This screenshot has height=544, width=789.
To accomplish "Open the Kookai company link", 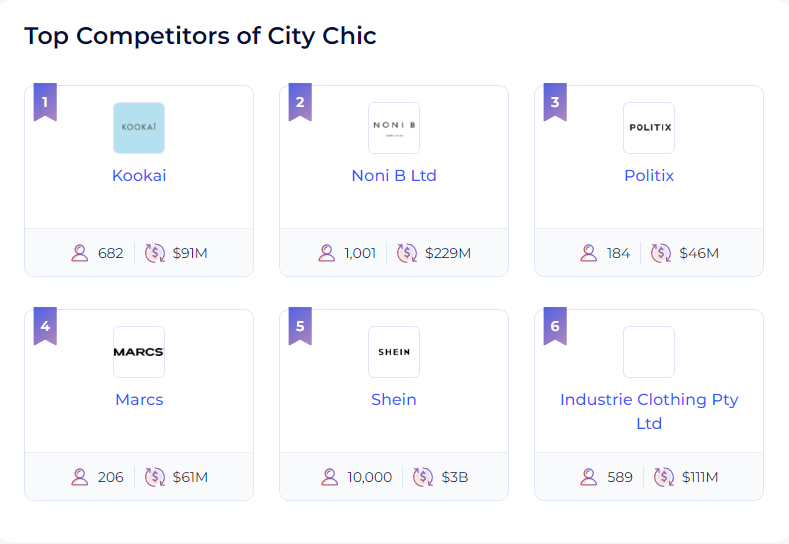I will pyautogui.click(x=139, y=175).
